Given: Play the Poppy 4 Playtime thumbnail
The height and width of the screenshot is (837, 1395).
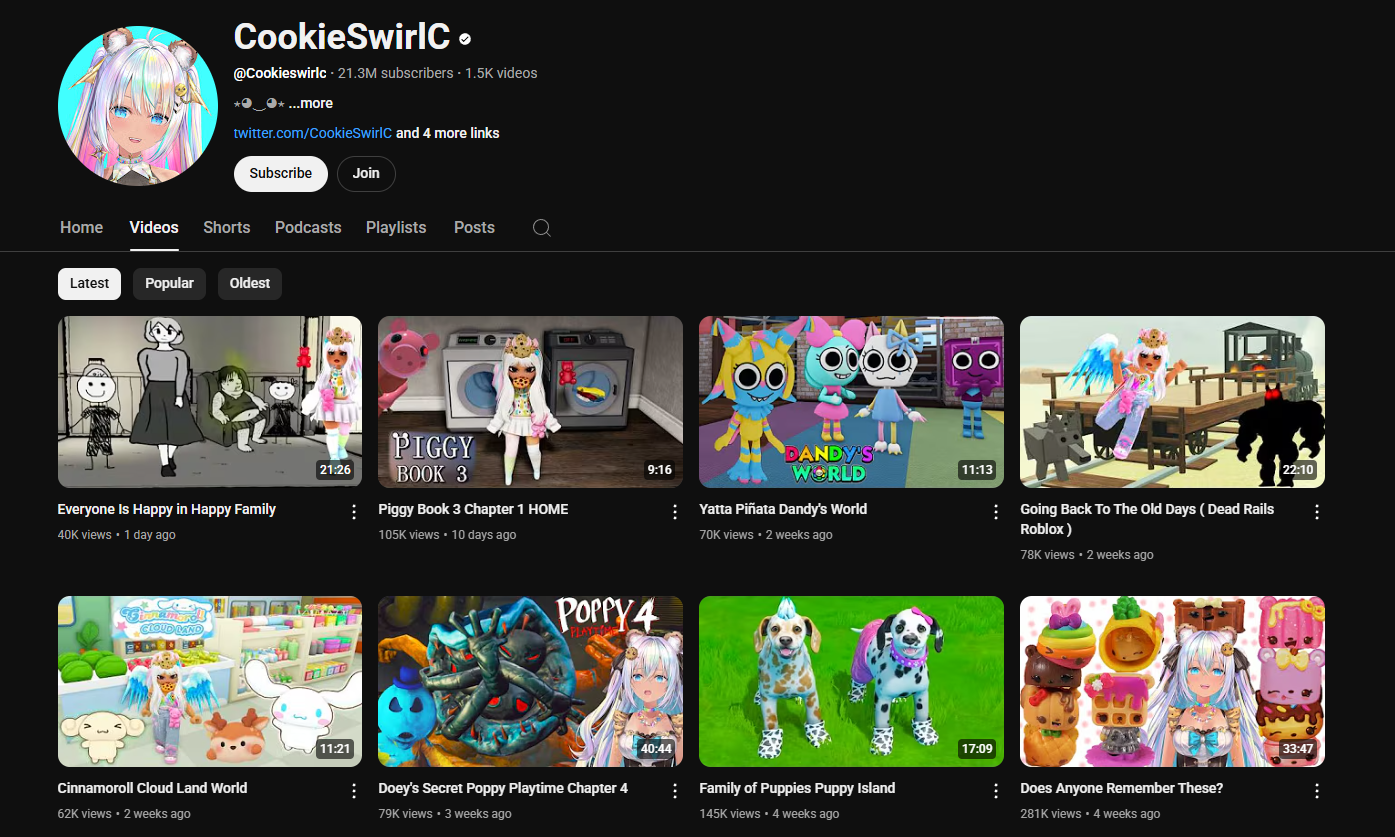Looking at the screenshot, I should pos(530,682).
